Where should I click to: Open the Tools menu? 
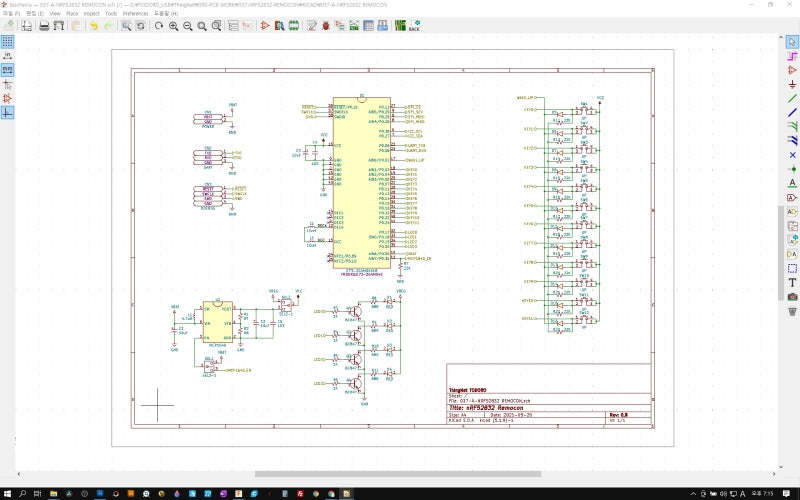tap(111, 13)
